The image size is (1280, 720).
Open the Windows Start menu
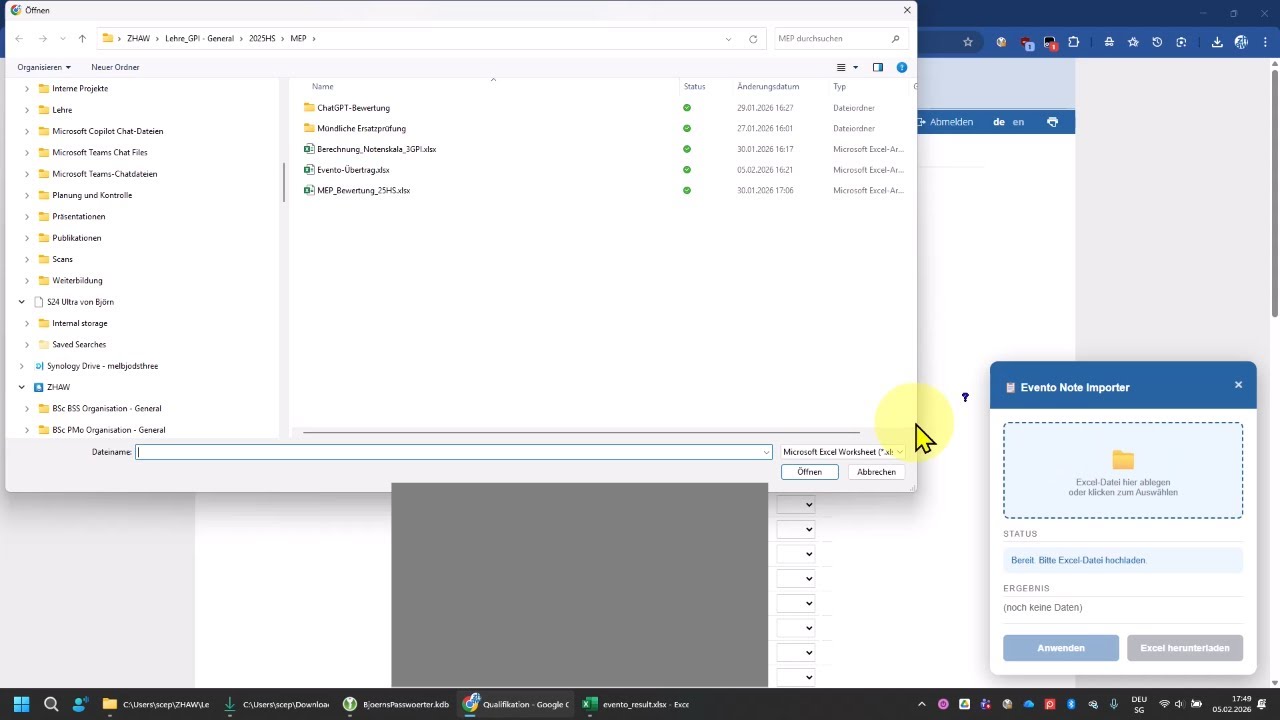(21, 704)
